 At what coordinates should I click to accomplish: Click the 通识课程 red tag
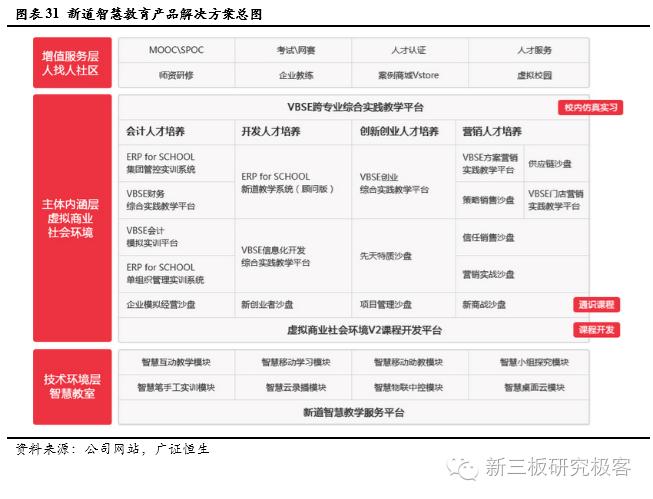596,304
